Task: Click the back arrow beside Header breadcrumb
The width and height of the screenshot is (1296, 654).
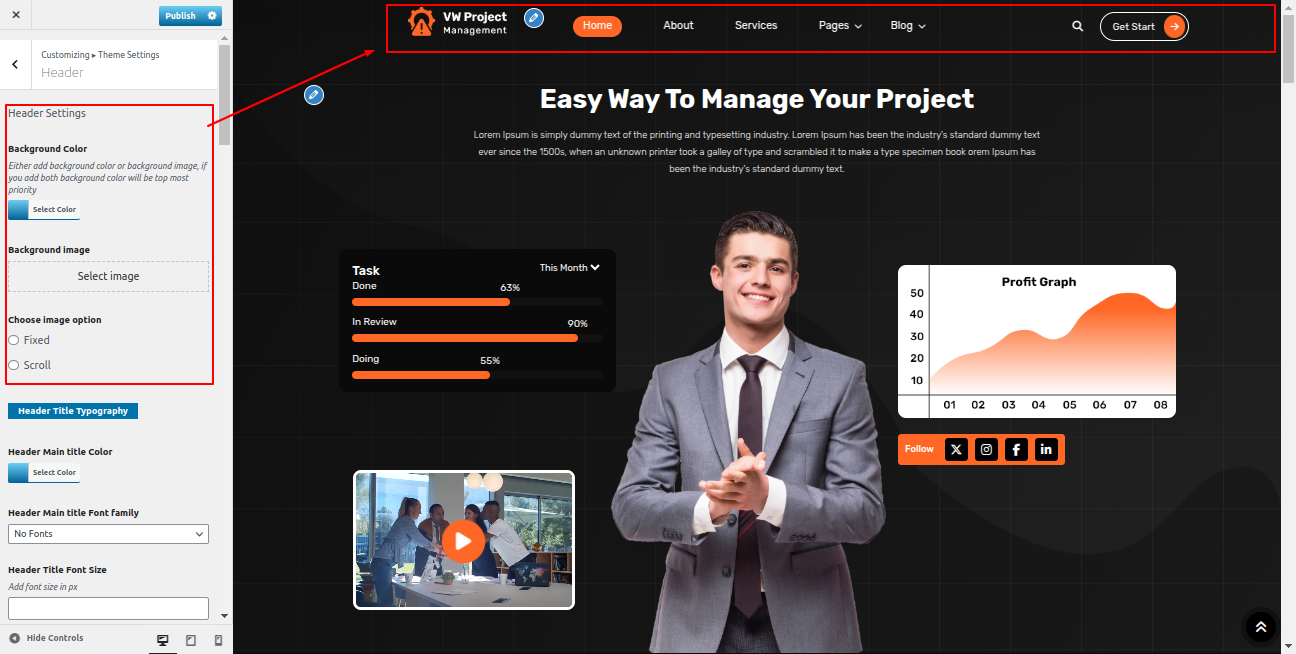Action: coord(15,64)
